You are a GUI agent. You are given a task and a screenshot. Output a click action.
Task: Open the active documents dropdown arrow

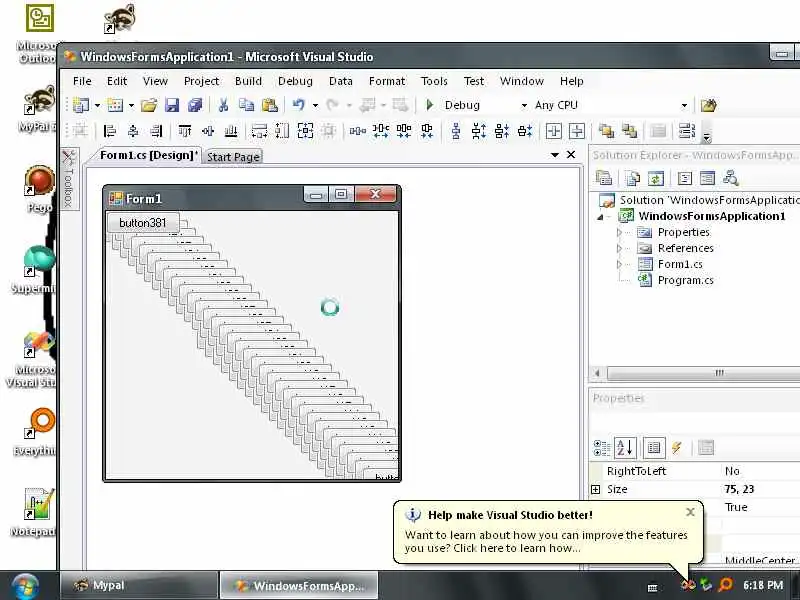pyautogui.click(x=555, y=155)
